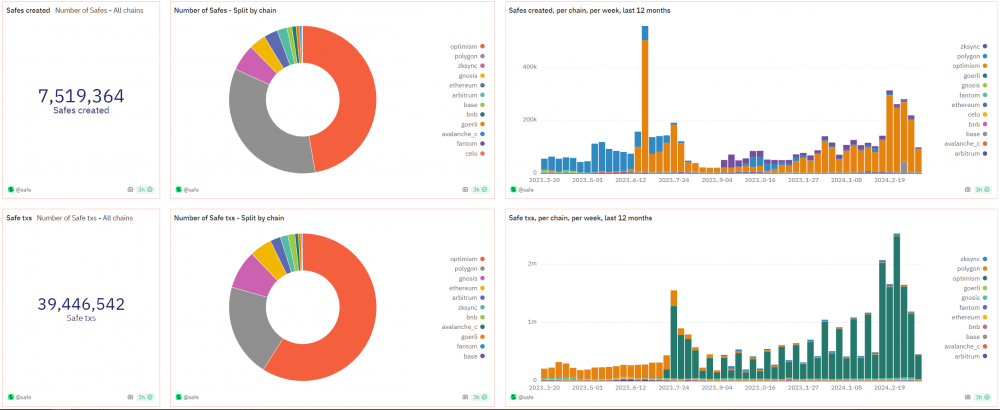
Task: Click Safe avatar icon under Safe txs per week chart
Action: [x=513, y=397]
